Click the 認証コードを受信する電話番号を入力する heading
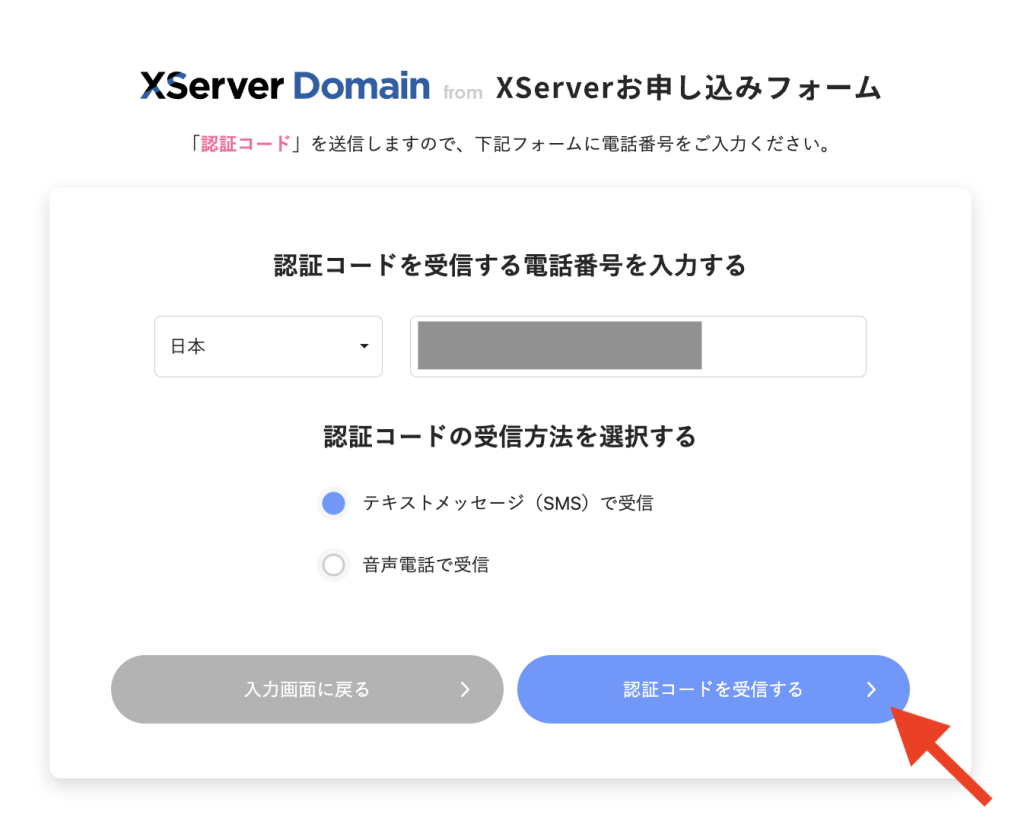The width and height of the screenshot is (1024, 824). coord(510,266)
